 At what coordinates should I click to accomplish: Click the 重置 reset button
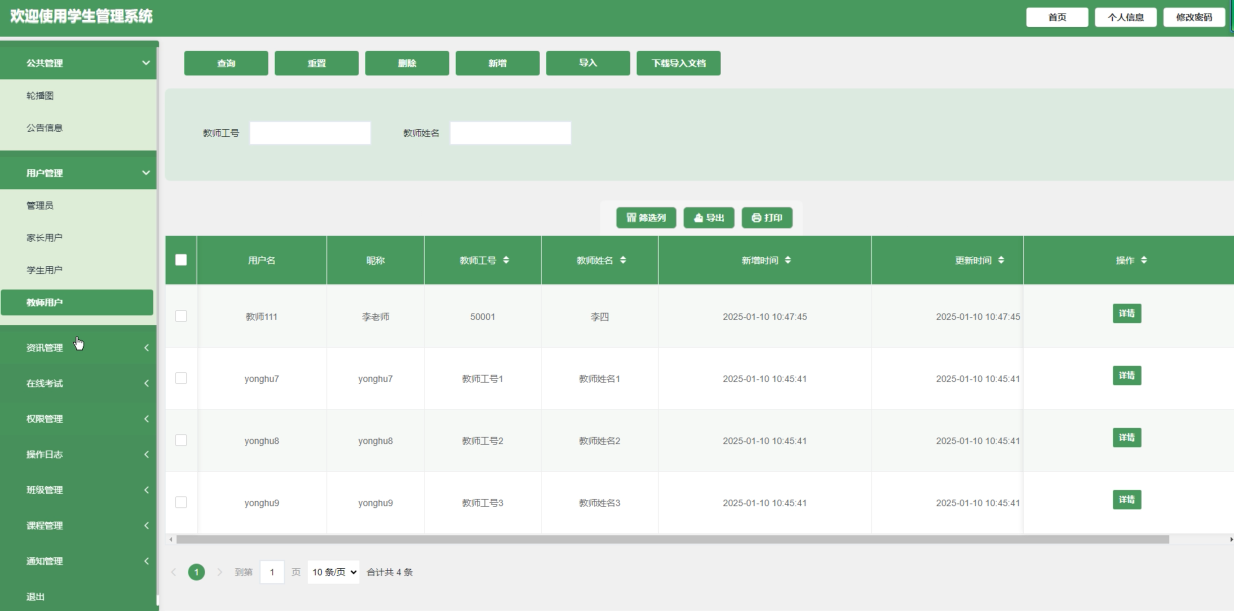316,63
